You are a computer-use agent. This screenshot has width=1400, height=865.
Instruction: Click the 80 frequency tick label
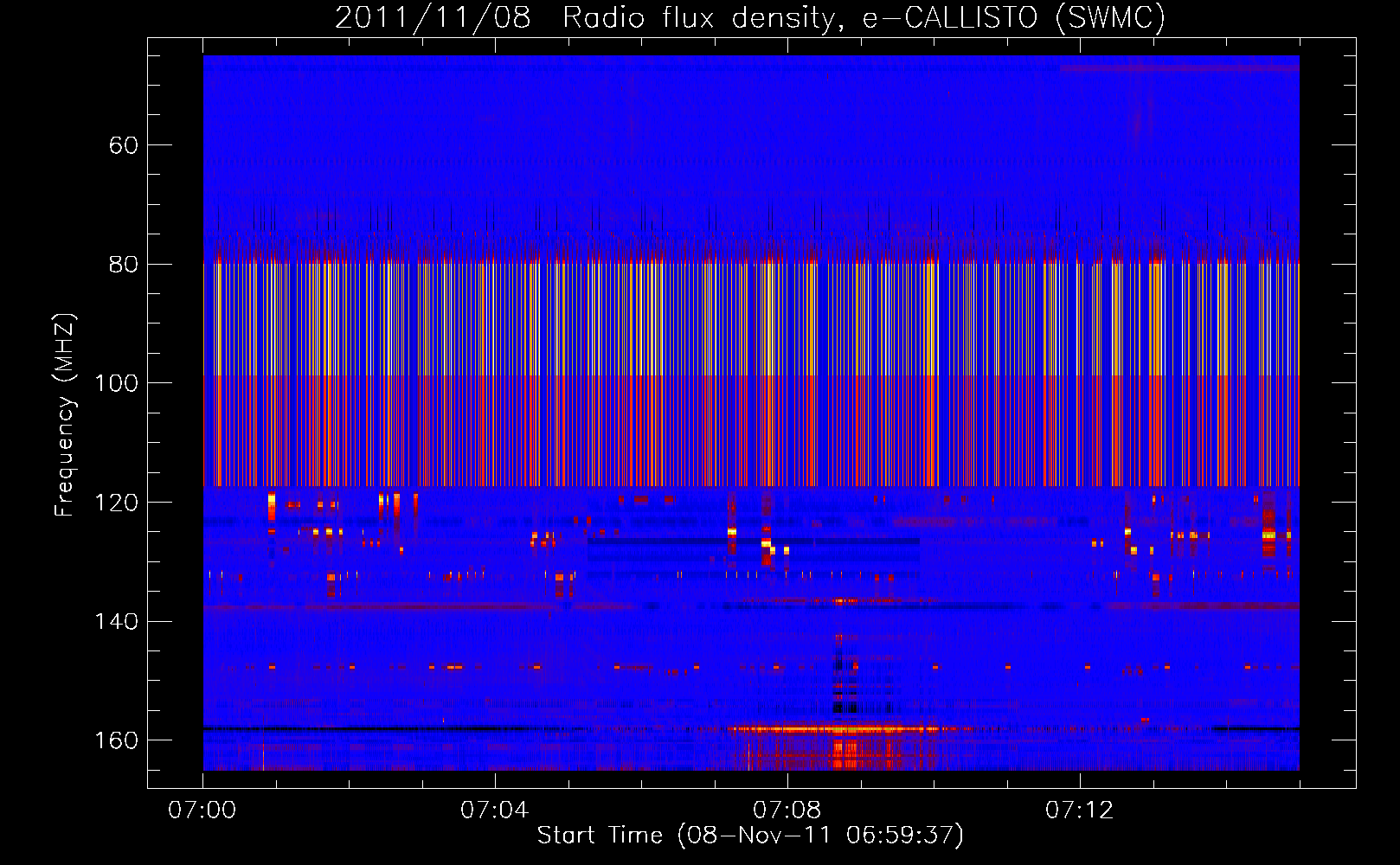[124, 264]
